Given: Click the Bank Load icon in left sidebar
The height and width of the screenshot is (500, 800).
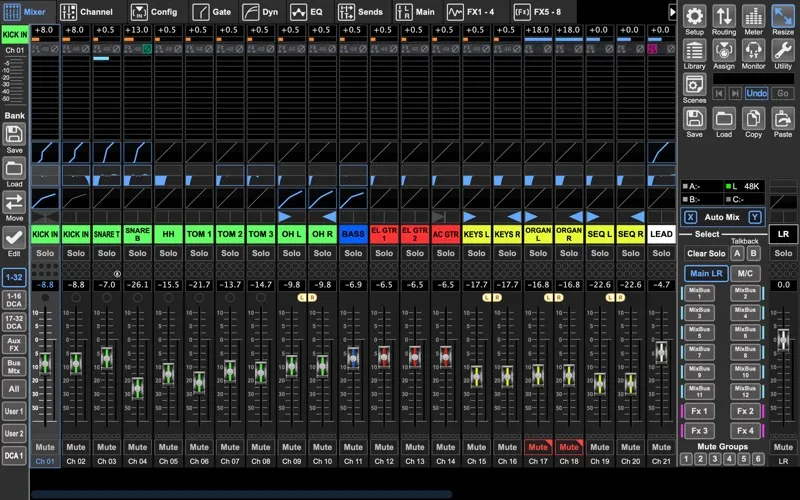Looking at the screenshot, I should (x=14, y=168).
